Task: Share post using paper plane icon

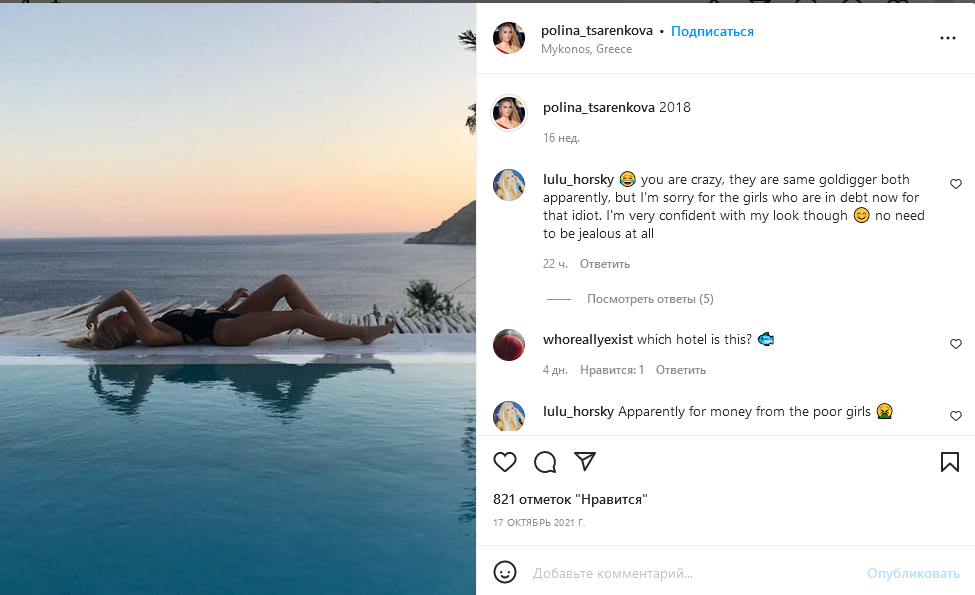Action: coord(585,462)
